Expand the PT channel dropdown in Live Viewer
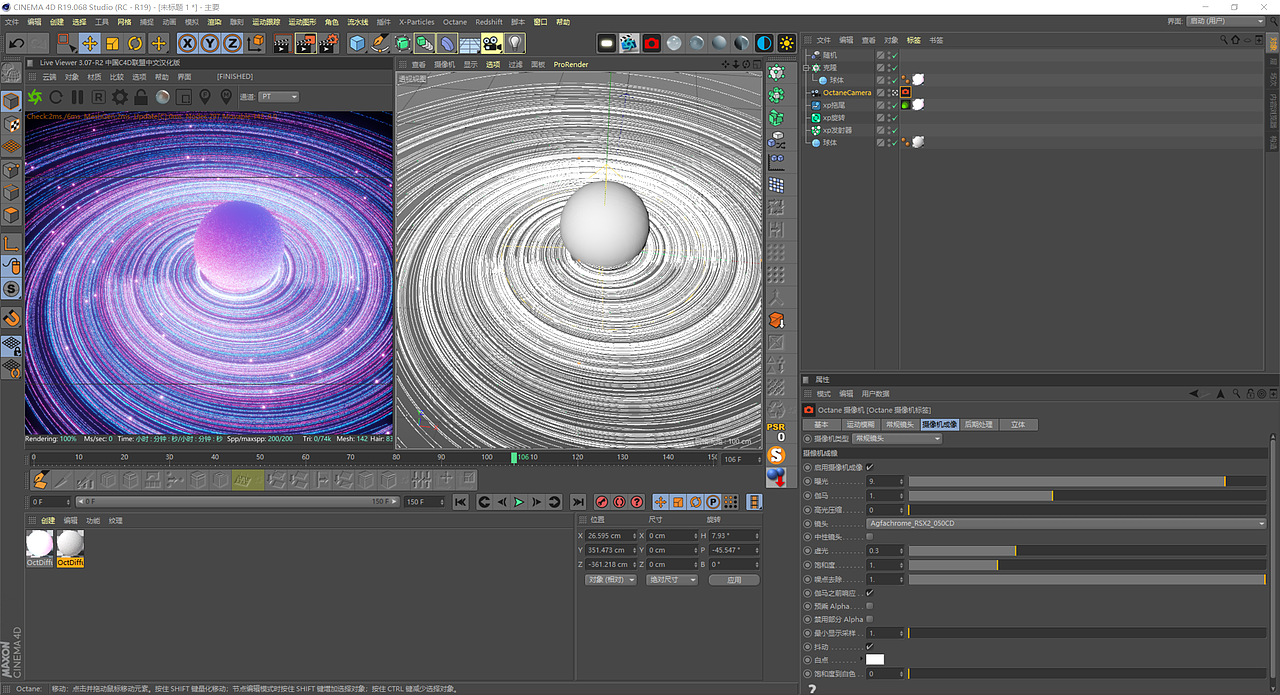The image size is (1280, 695). point(279,97)
